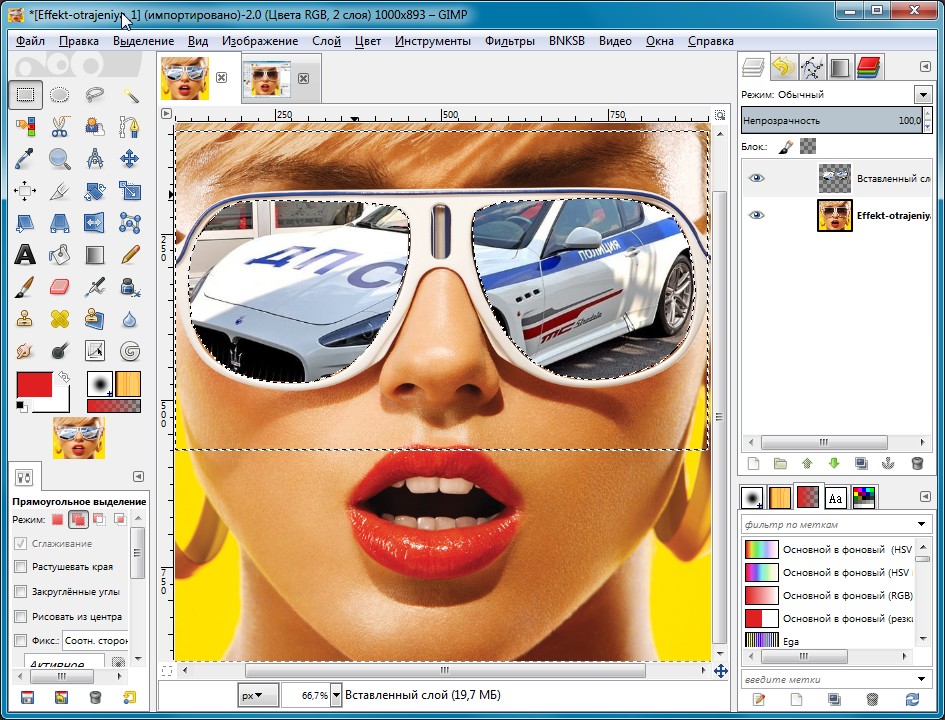Enable the 'Рисовать из центра' checkbox
The image size is (945, 720).
coord(20,617)
